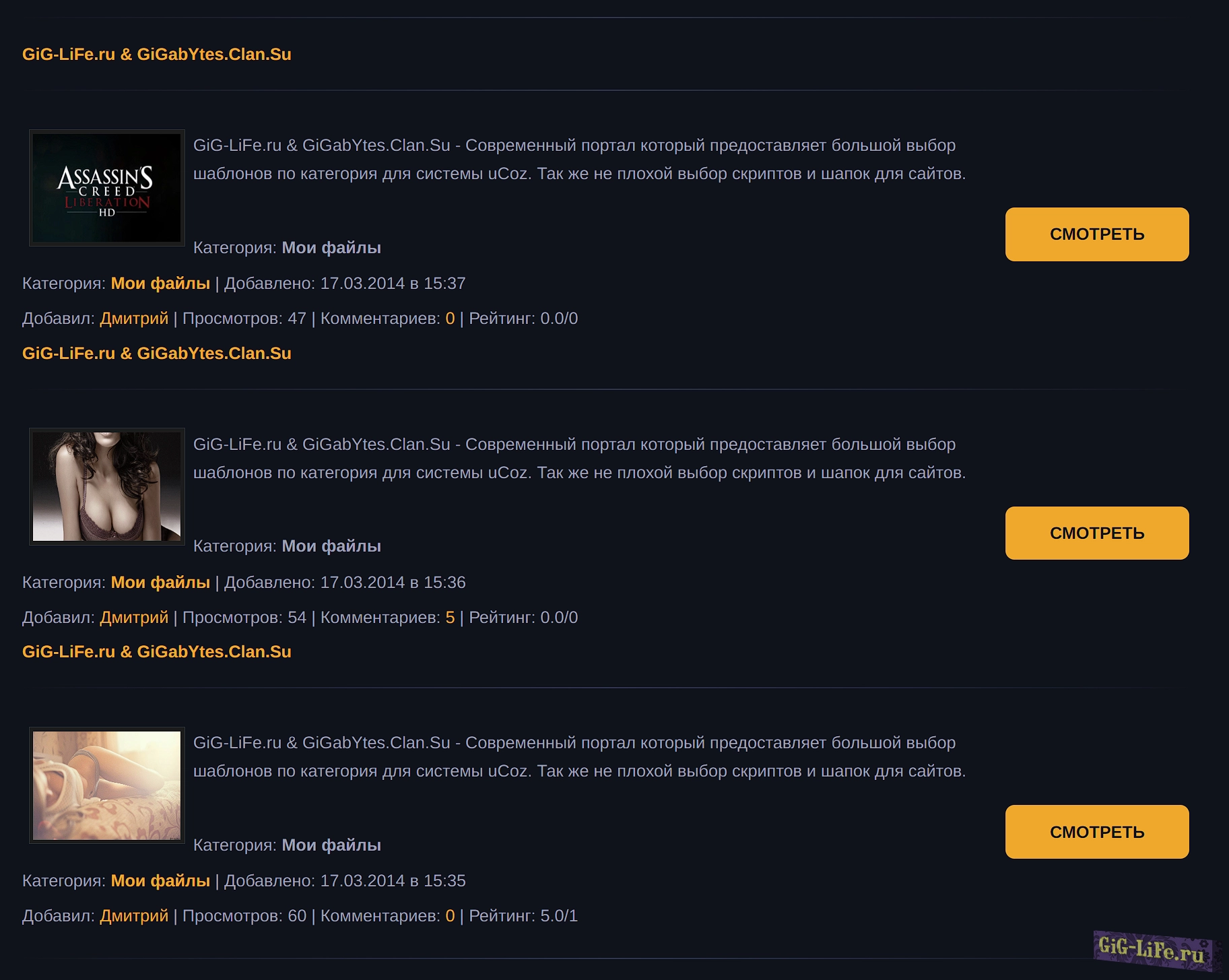Click the warm-toned bed photo thumbnail

[x=106, y=785]
